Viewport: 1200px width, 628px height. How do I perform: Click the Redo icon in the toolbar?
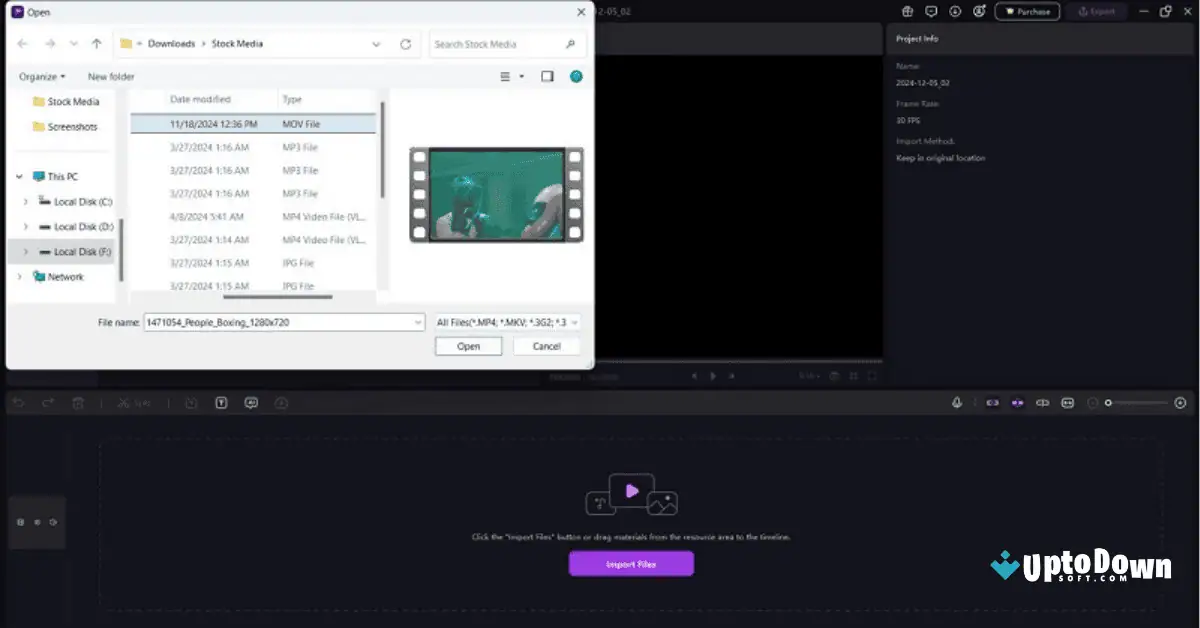(x=48, y=401)
